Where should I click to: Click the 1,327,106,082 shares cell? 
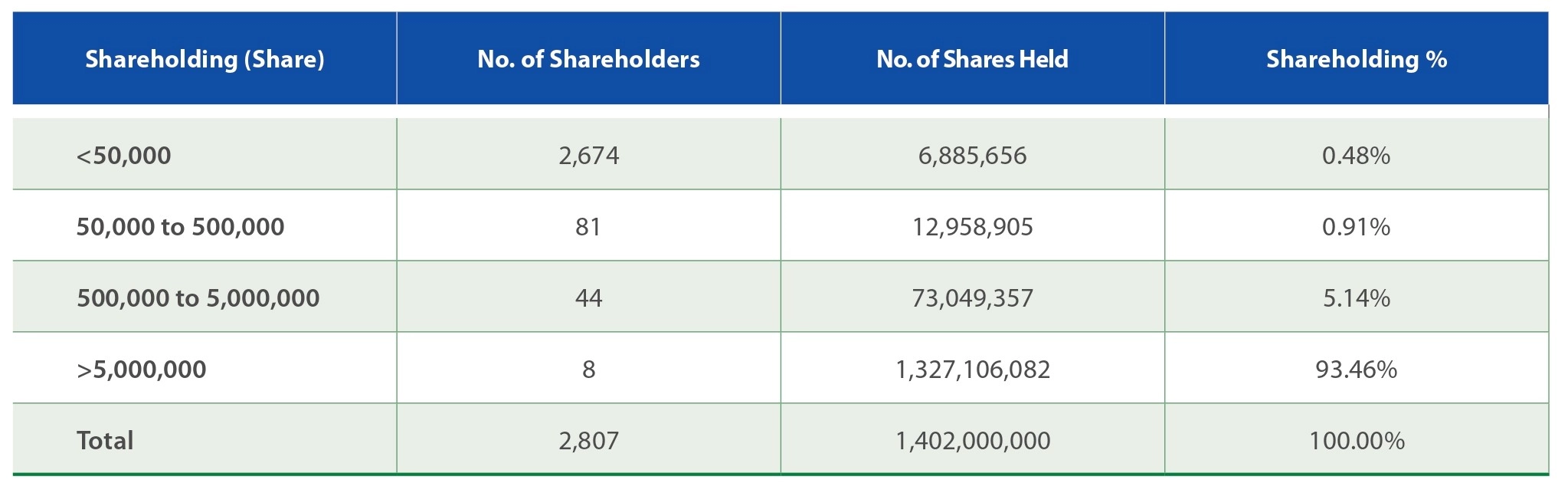[972, 370]
